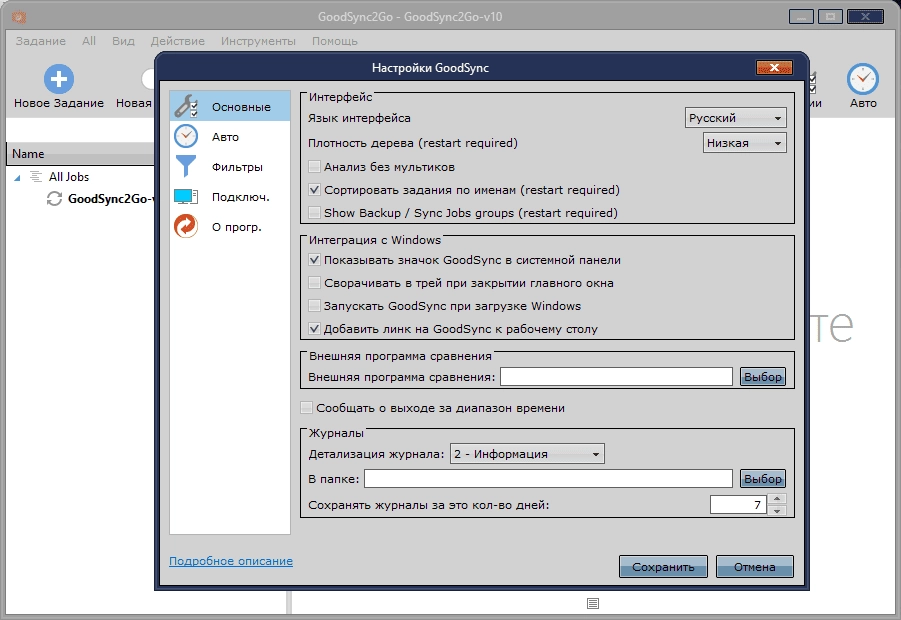Close the Настройки GoodSync dialog
901x620 pixels.
(774, 68)
